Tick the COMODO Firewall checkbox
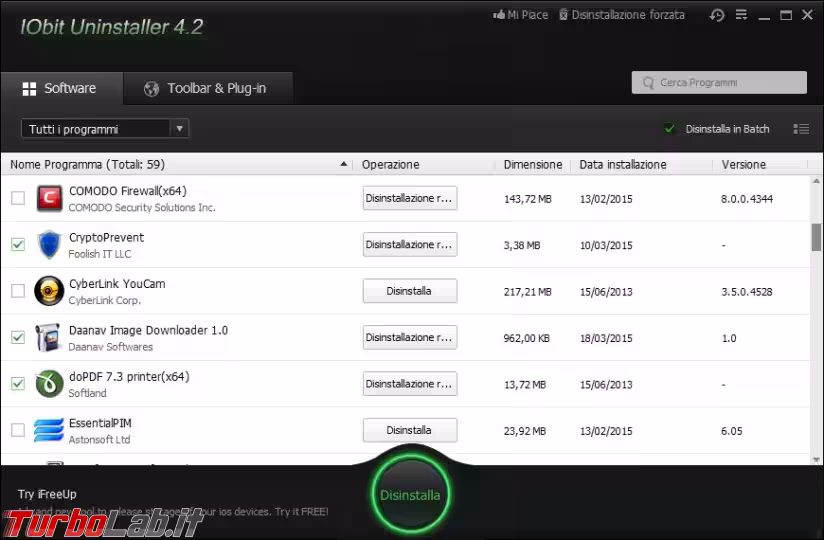Screen dimensions: 824x540 (x=18, y=198)
